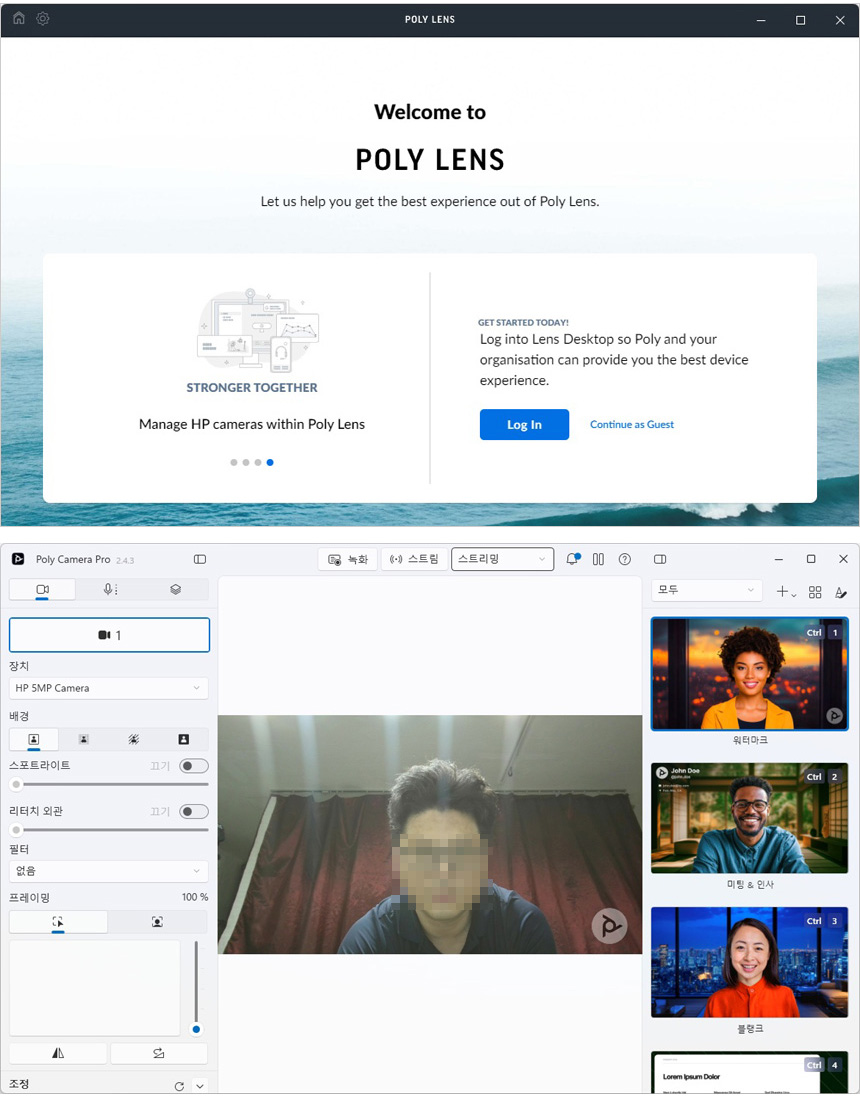Open Poly Lens settings gear icon

pos(43,19)
